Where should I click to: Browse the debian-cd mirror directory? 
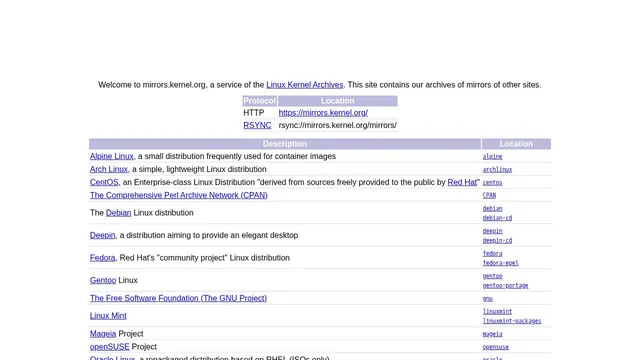click(497, 218)
